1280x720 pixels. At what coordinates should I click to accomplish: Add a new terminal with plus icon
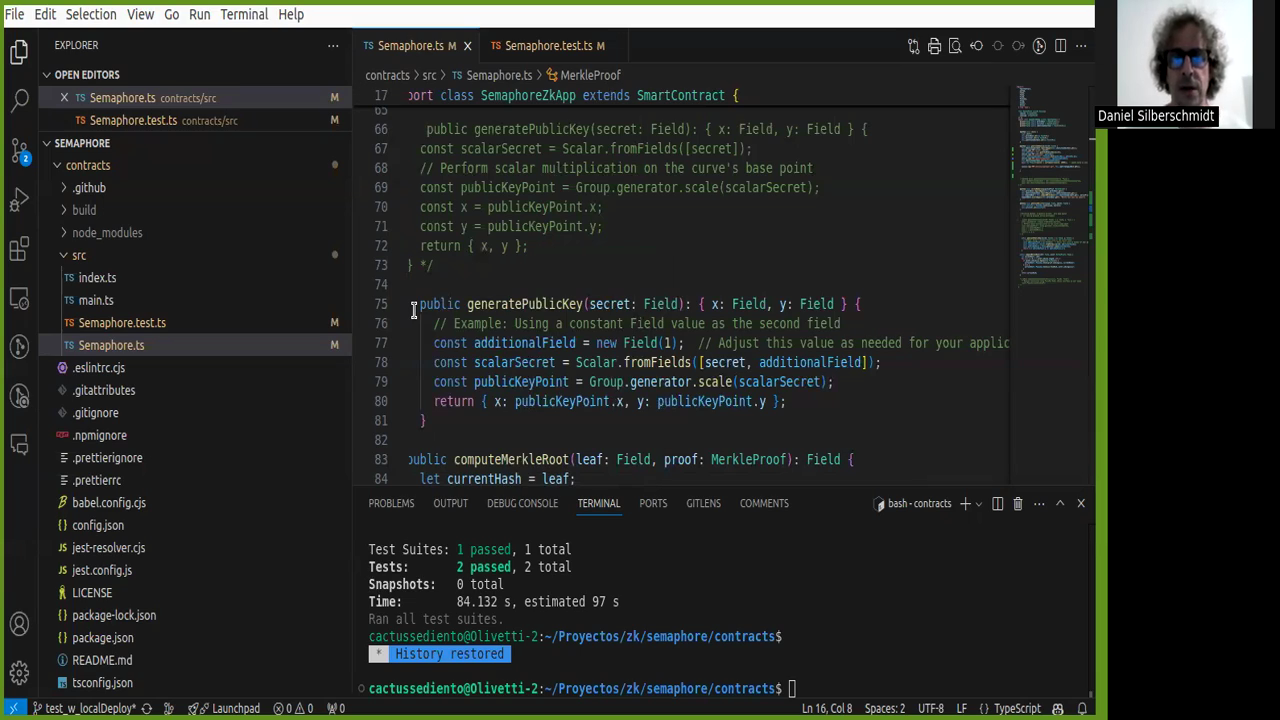(x=965, y=504)
